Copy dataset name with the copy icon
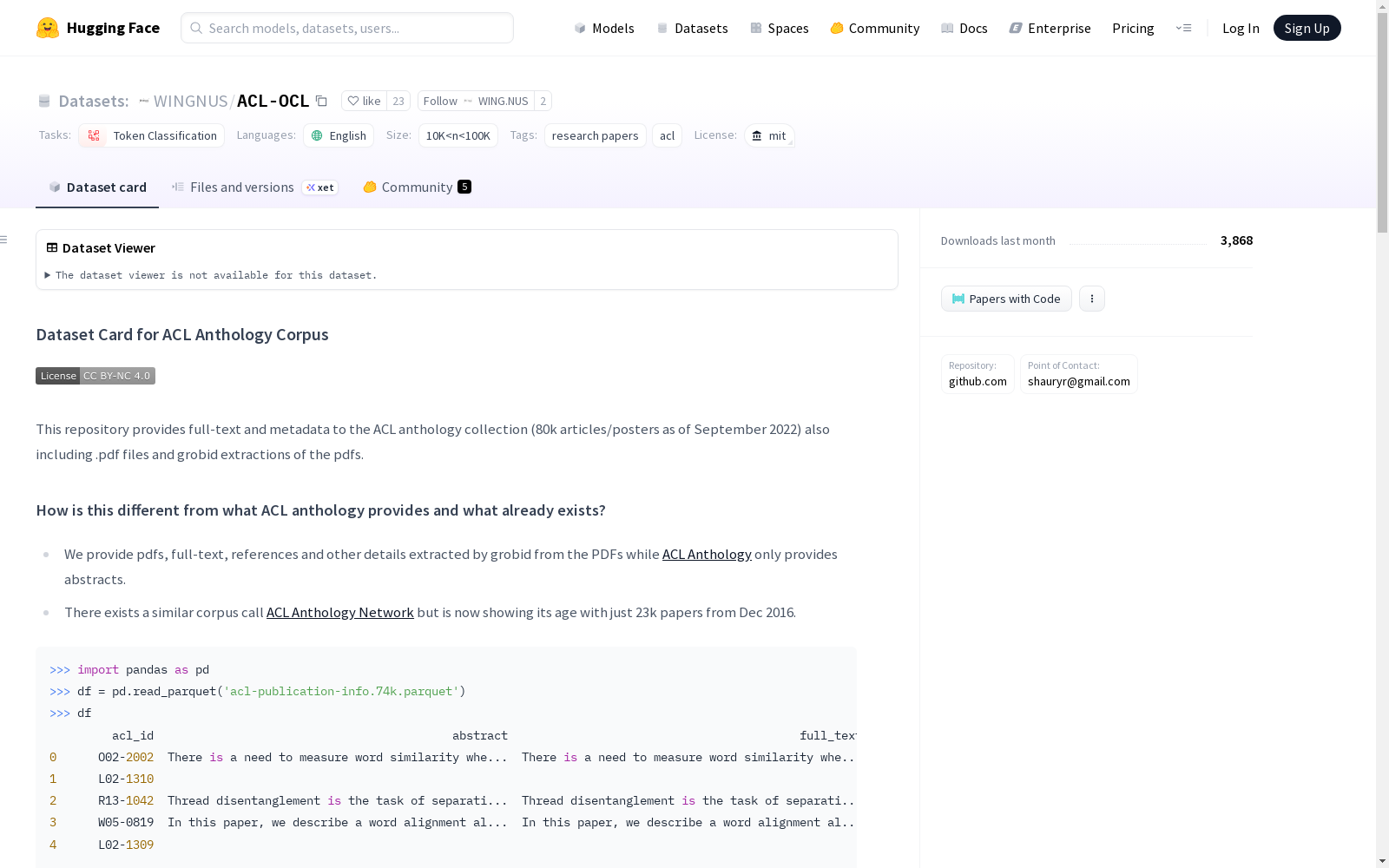This screenshot has height=868, width=1389. click(x=321, y=101)
